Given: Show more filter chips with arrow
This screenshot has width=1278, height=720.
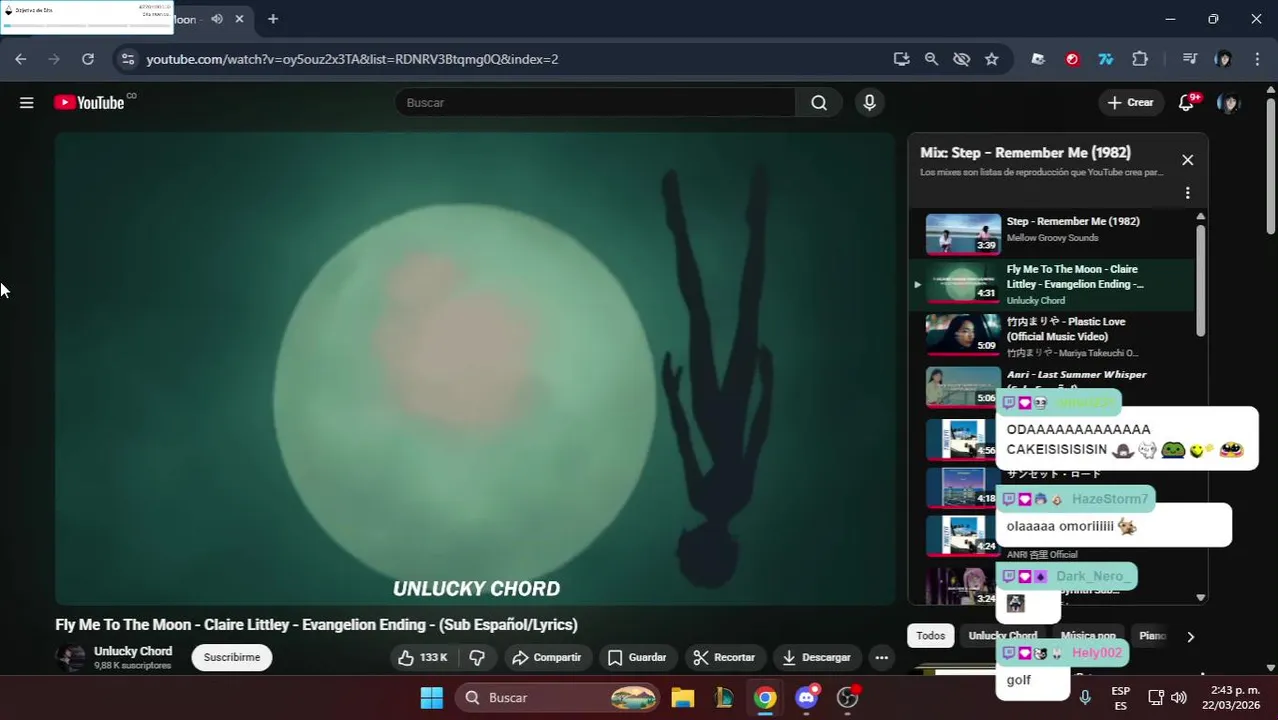Looking at the screenshot, I should [x=1190, y=636].
